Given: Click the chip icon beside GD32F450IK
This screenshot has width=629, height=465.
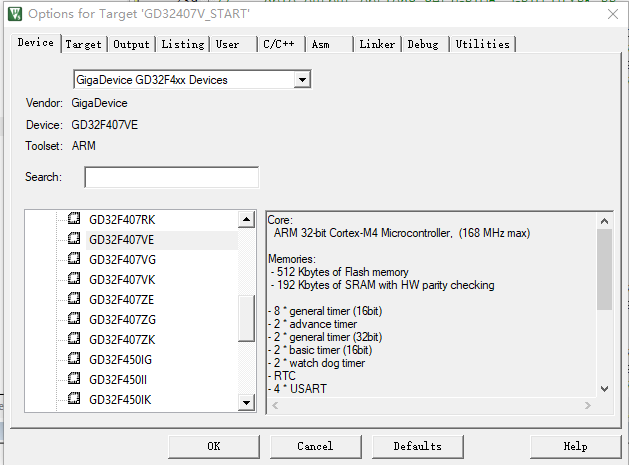Looking at the screenshot, I should click(x=74, y=398).
